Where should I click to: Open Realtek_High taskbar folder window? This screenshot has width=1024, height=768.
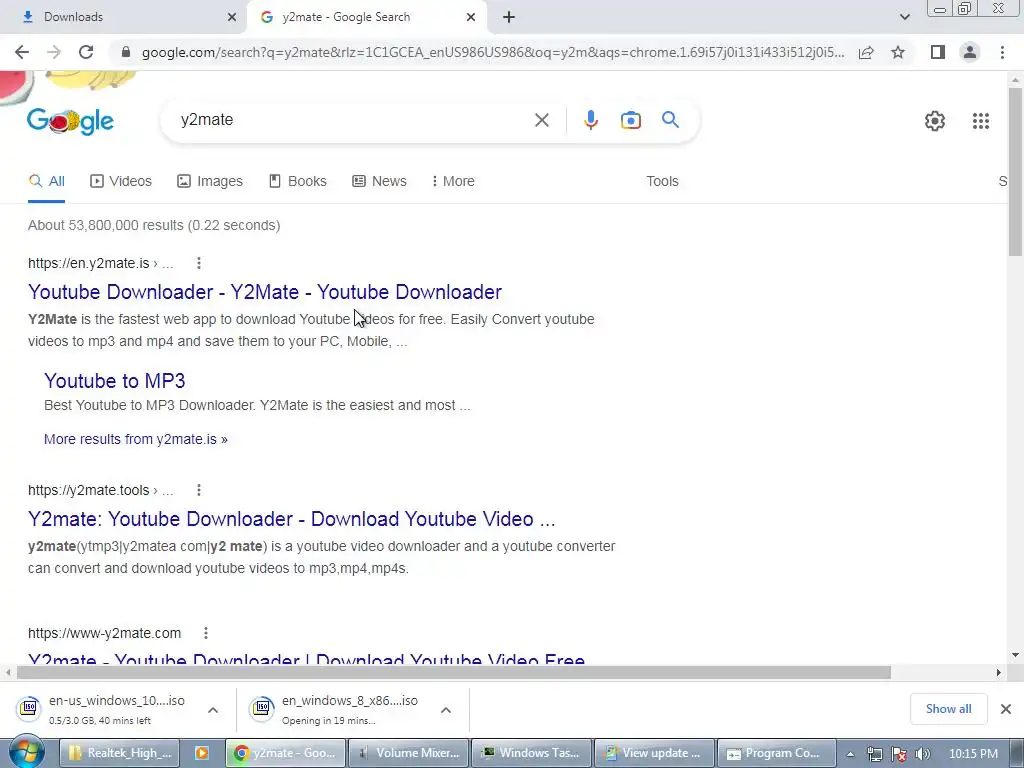(x=120, y=753)
